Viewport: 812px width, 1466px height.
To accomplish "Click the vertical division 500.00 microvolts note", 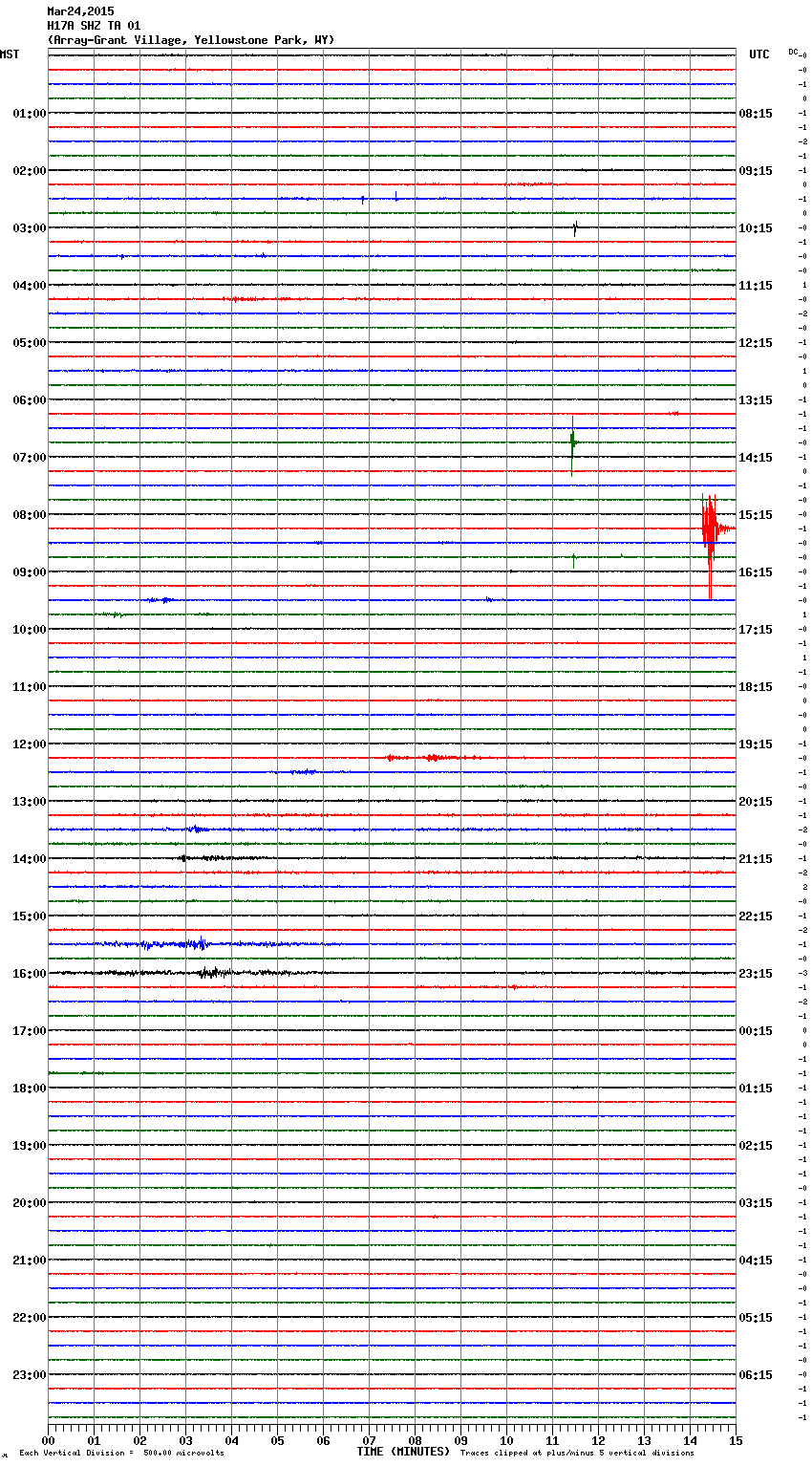I will [x=121, y=1454].
